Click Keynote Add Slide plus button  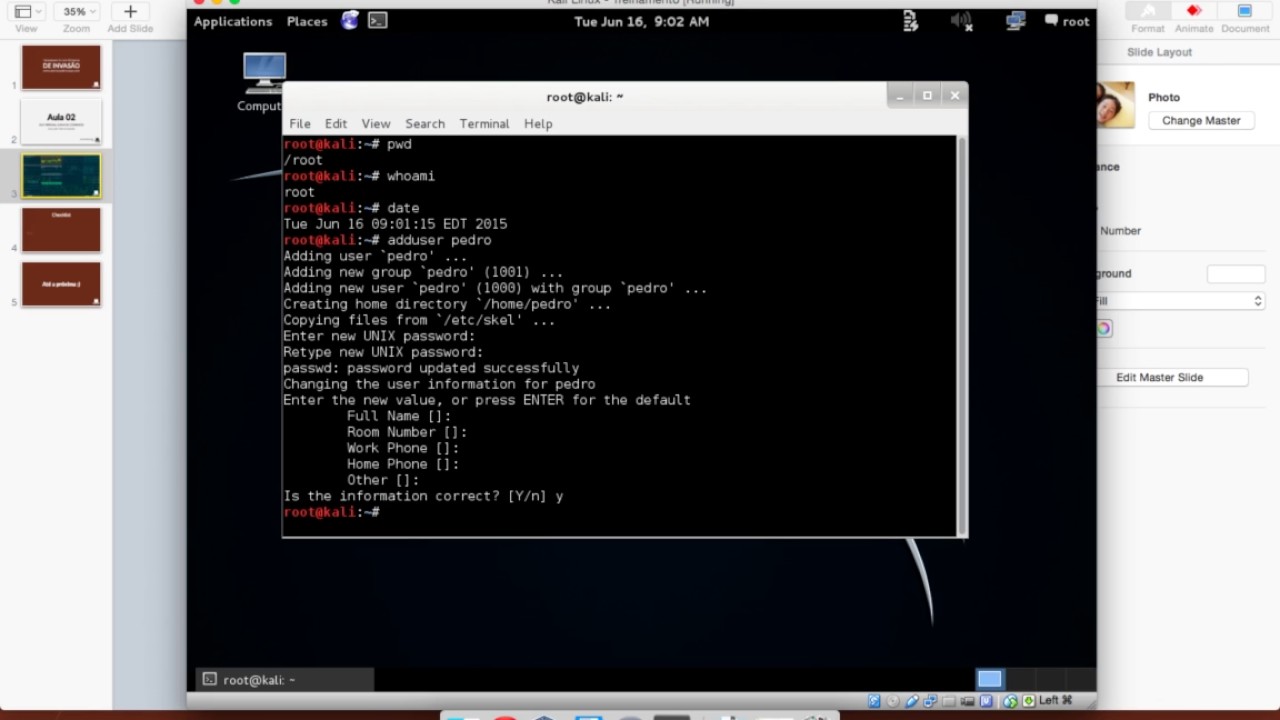tap(130, 12)
